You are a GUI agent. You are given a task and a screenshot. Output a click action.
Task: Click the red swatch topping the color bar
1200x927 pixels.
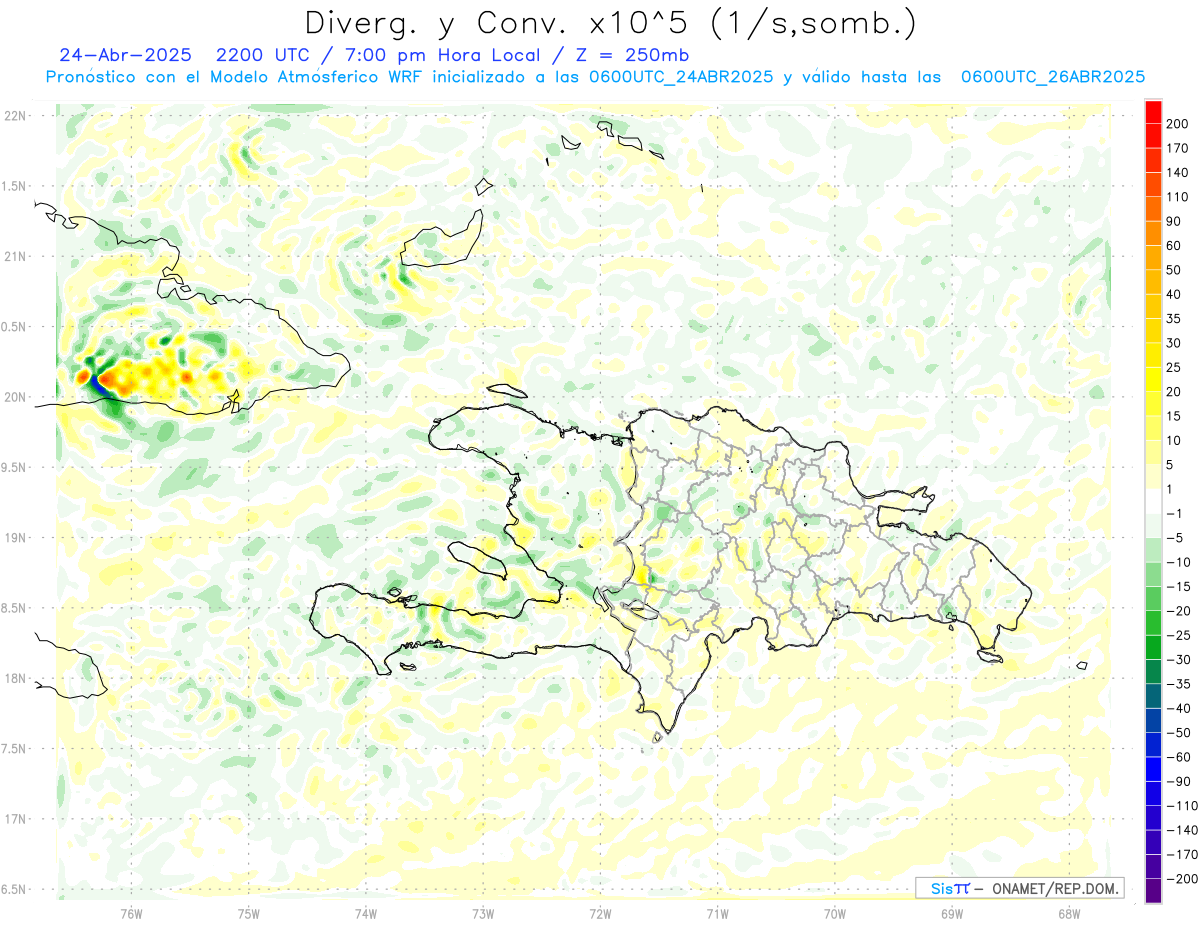click(x=1154, y=112)
